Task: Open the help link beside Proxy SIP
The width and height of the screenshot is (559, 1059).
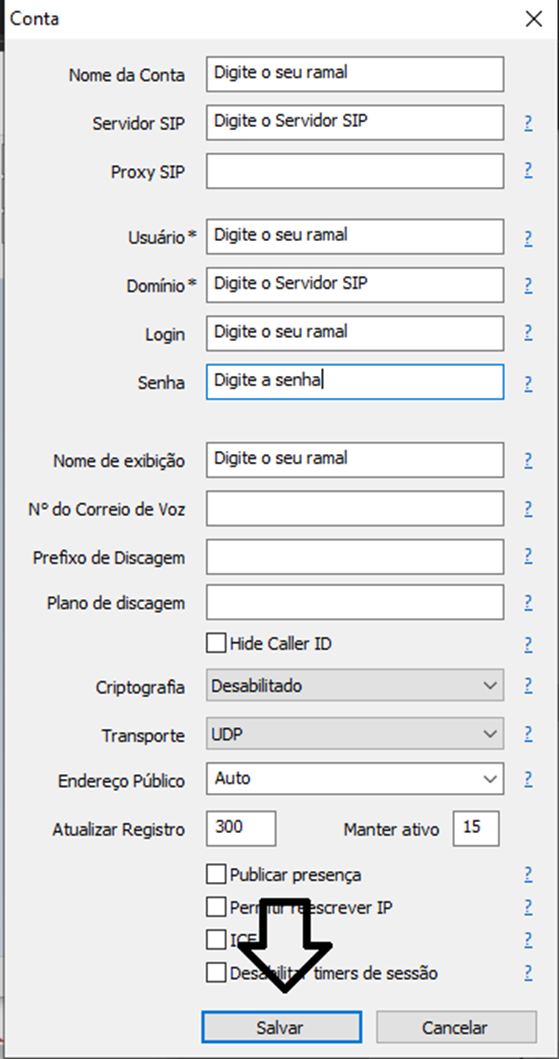Action: 528,170
